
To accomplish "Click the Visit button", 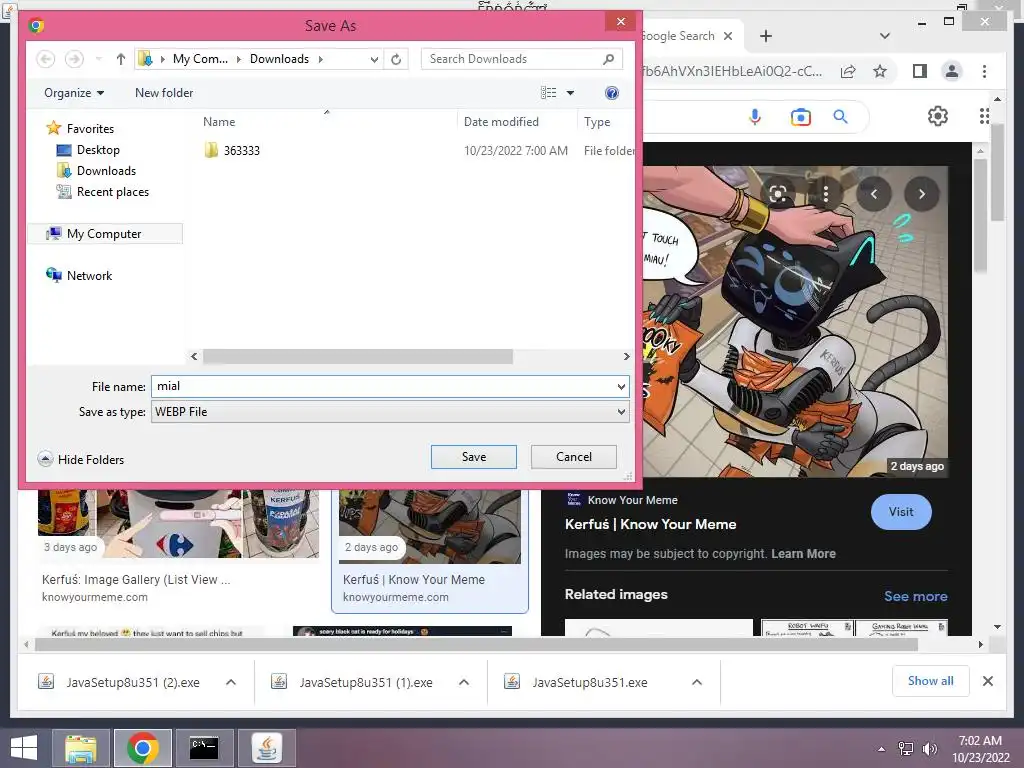I will (x=901, y=512).
